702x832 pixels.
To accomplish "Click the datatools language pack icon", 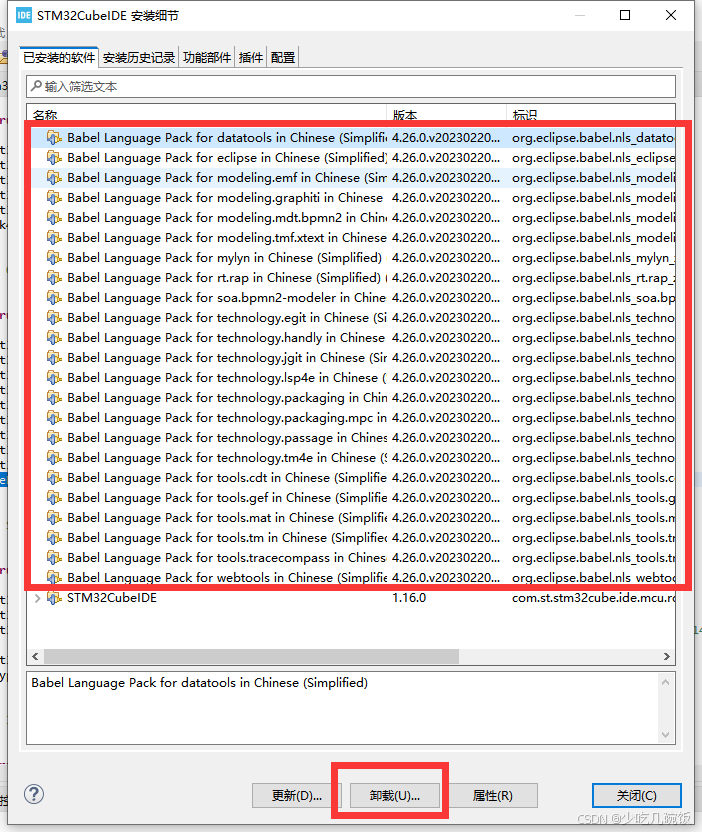I will 54,138.
